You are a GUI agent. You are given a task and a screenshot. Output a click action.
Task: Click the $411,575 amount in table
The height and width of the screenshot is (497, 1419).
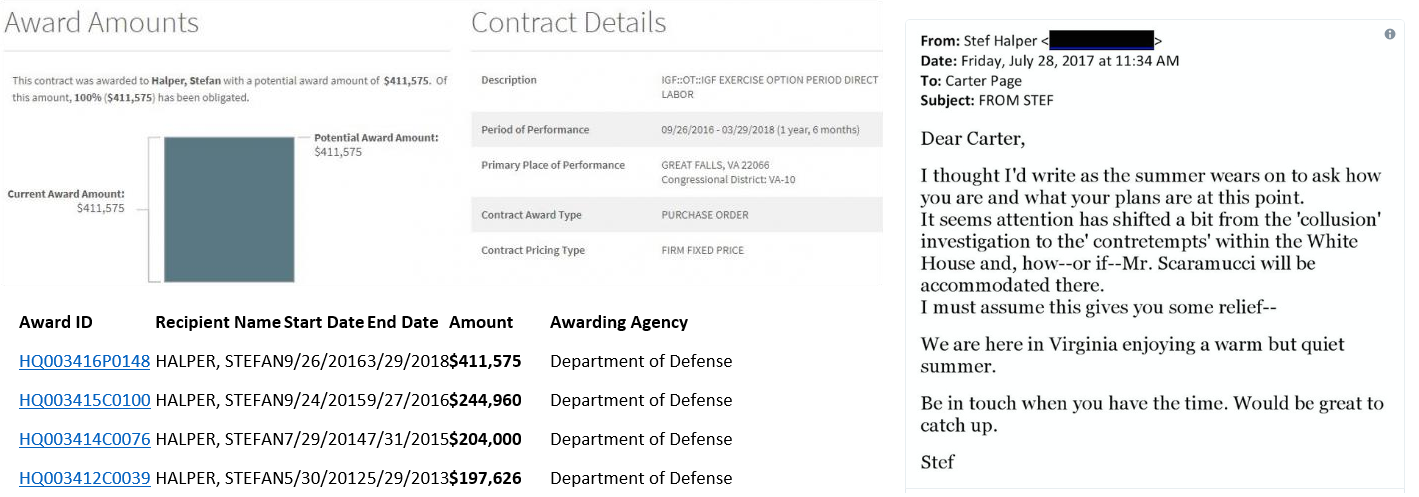[x=485, y=361]
